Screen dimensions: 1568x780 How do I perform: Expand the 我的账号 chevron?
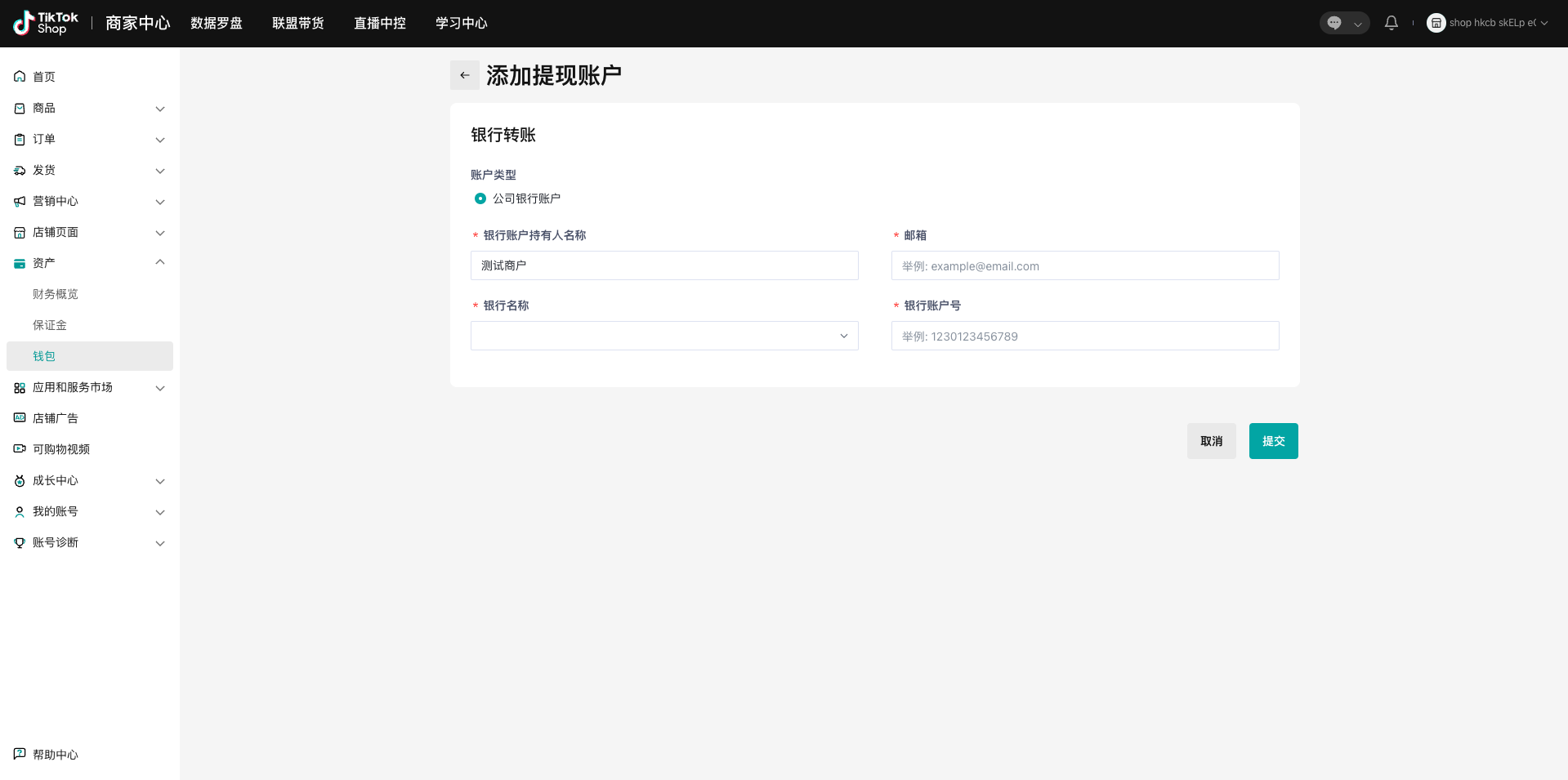160,512
